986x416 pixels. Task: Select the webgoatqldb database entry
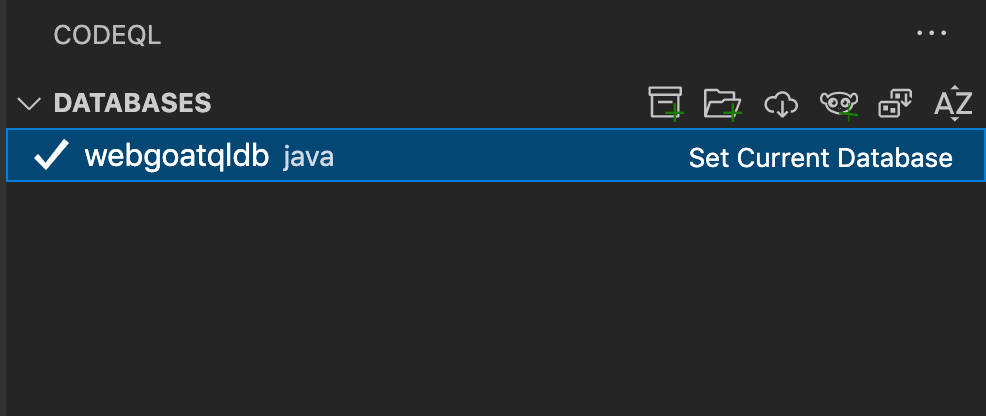[177, 156]
